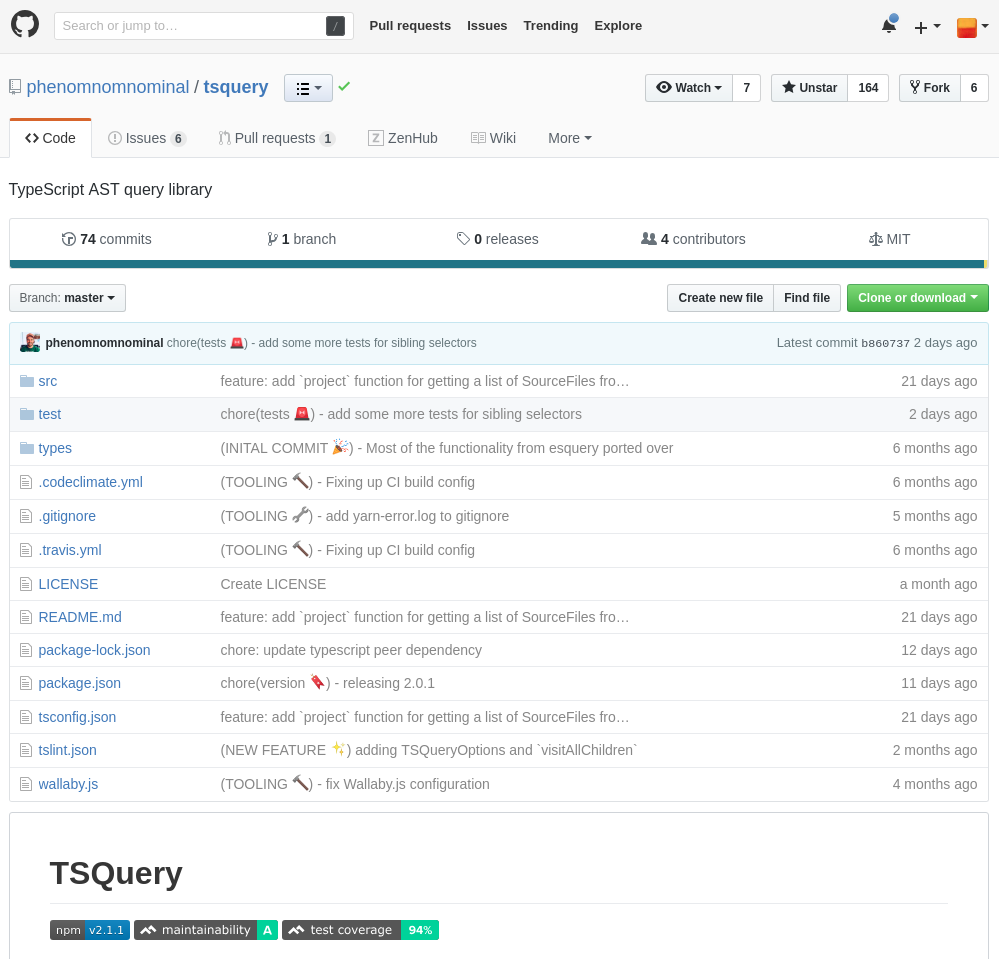Click the search or jump to field
Screen dimensions: 999x959
[204, 25]
